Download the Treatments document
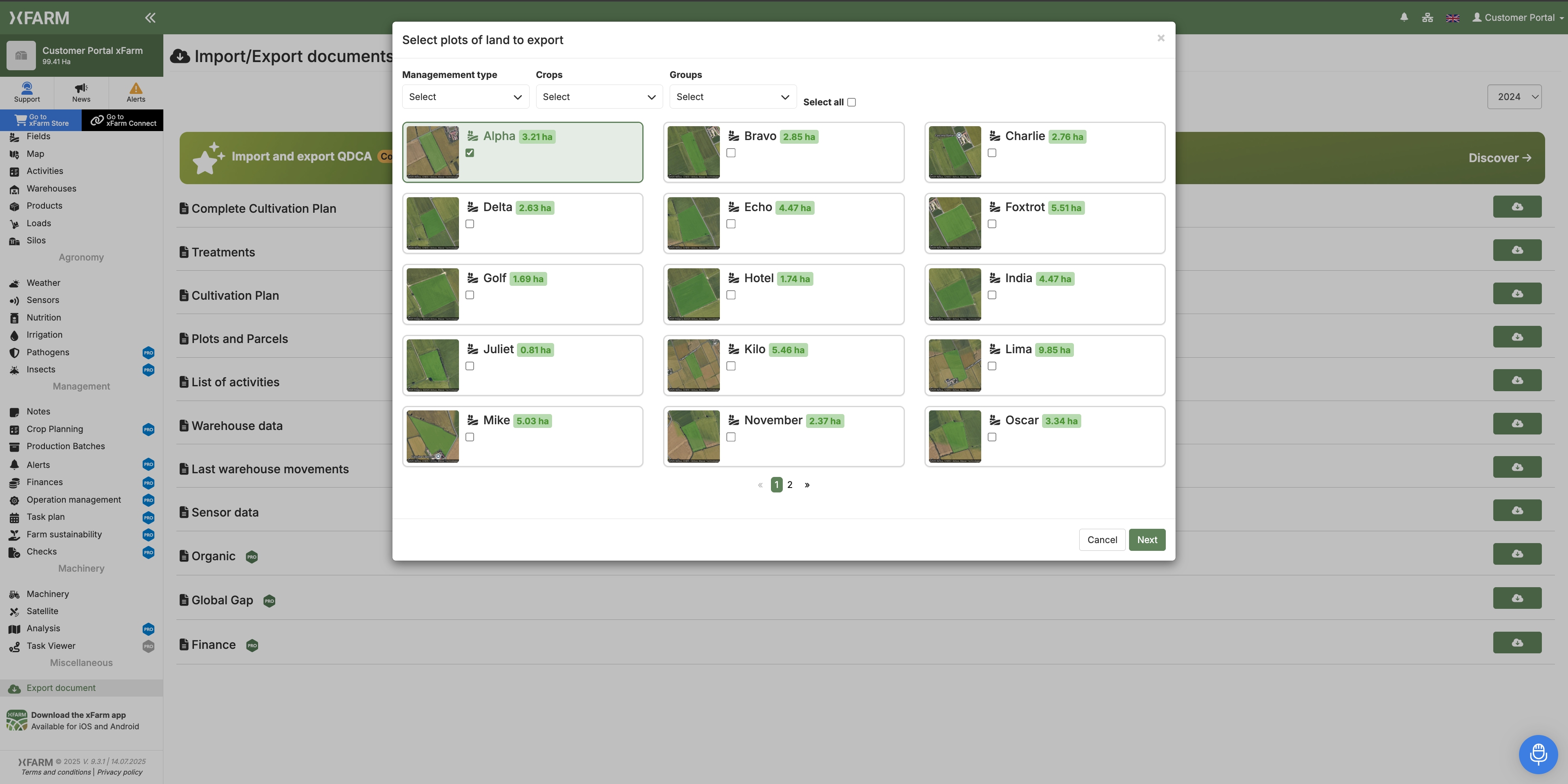 point(1517,249)
